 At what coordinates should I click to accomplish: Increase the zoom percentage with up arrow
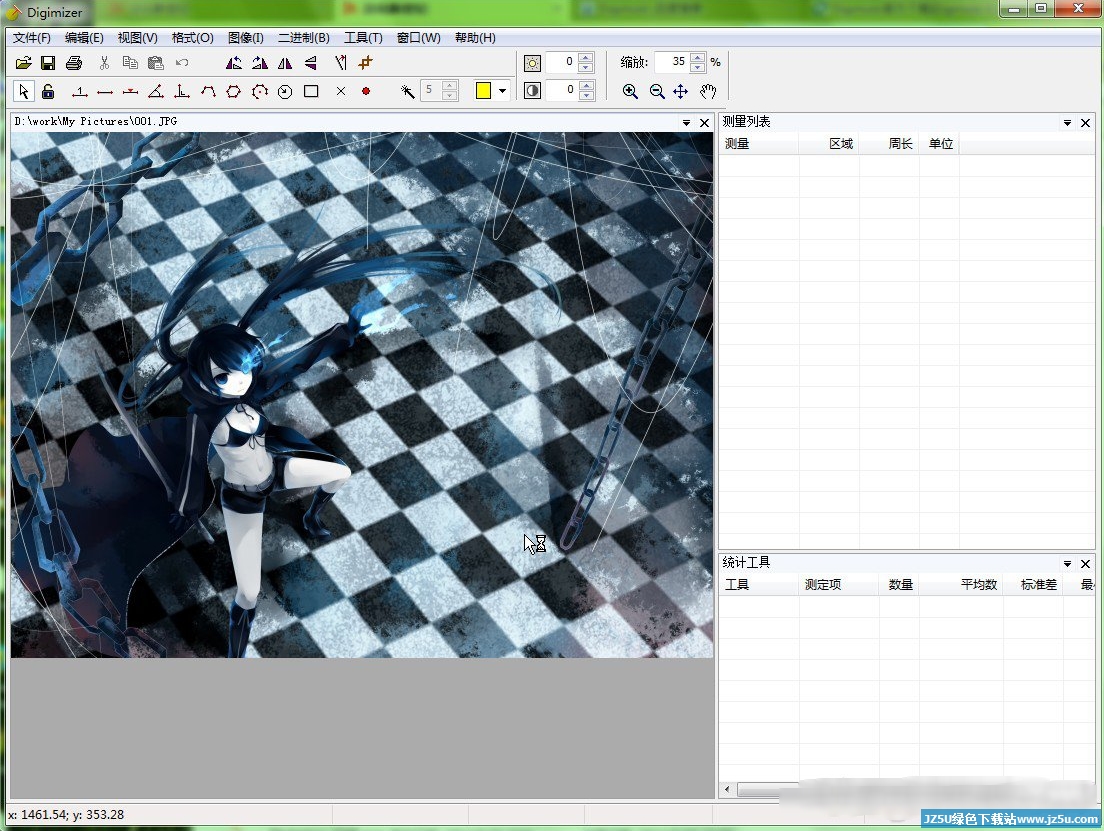point(697,58)
